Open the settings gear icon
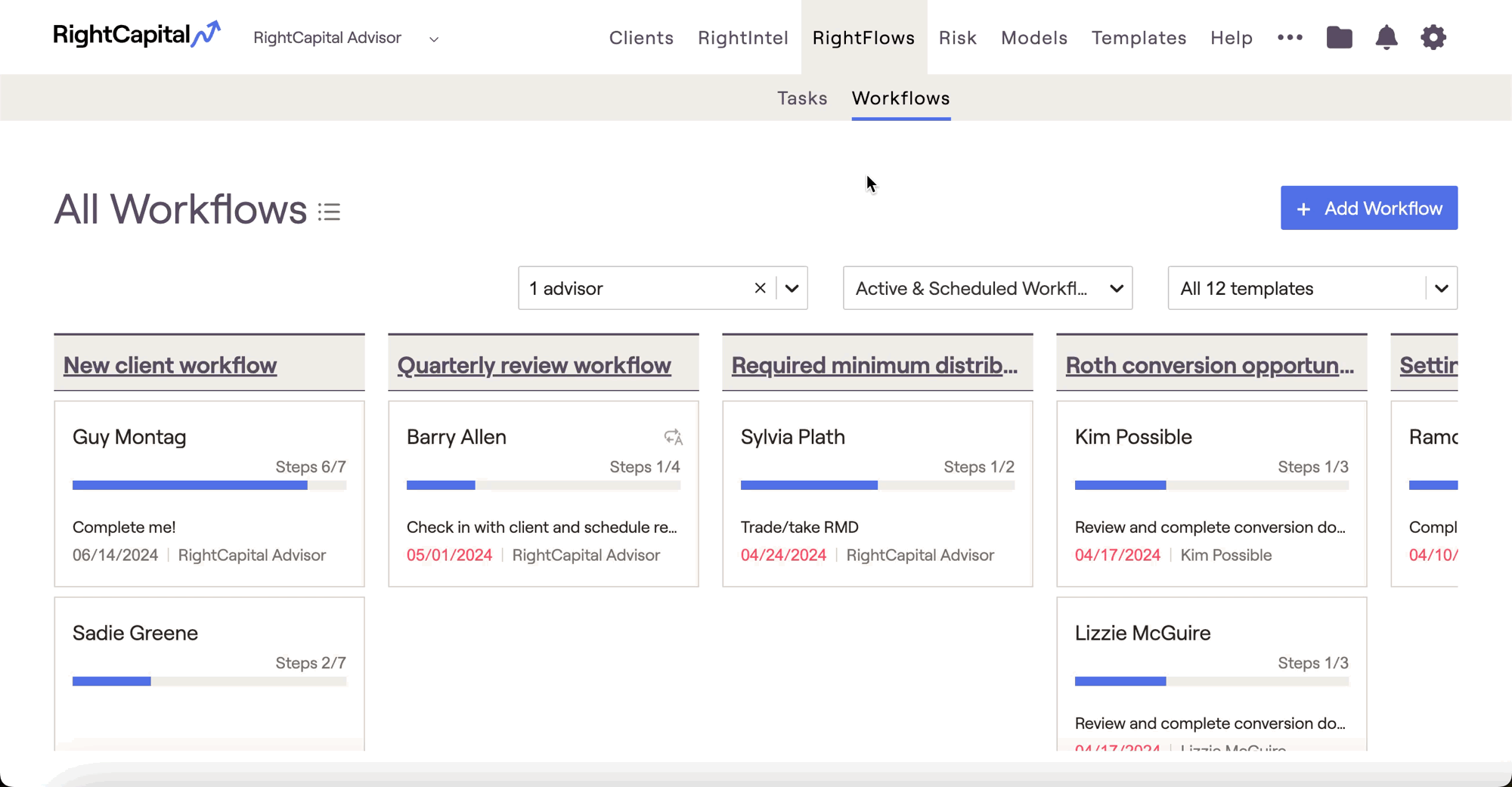1512x787 pixels. tap(1433, 37)
